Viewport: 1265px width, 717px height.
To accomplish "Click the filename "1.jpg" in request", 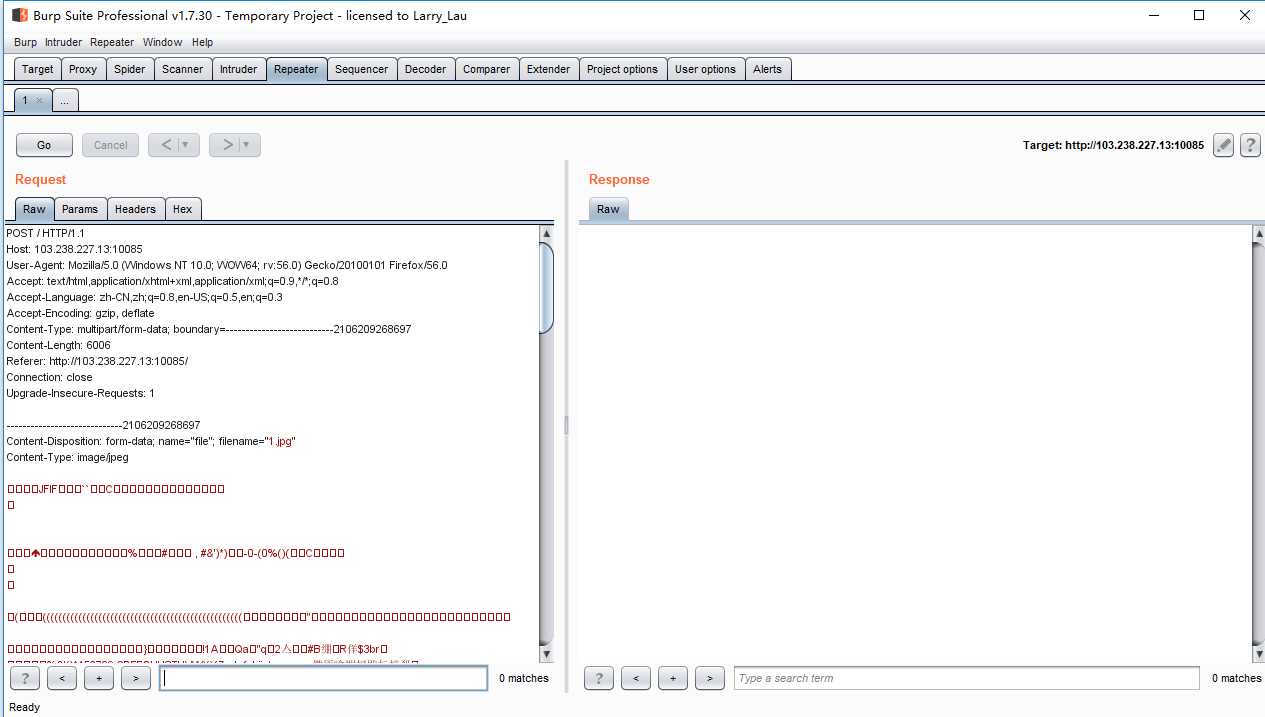I will pos(281,441).
